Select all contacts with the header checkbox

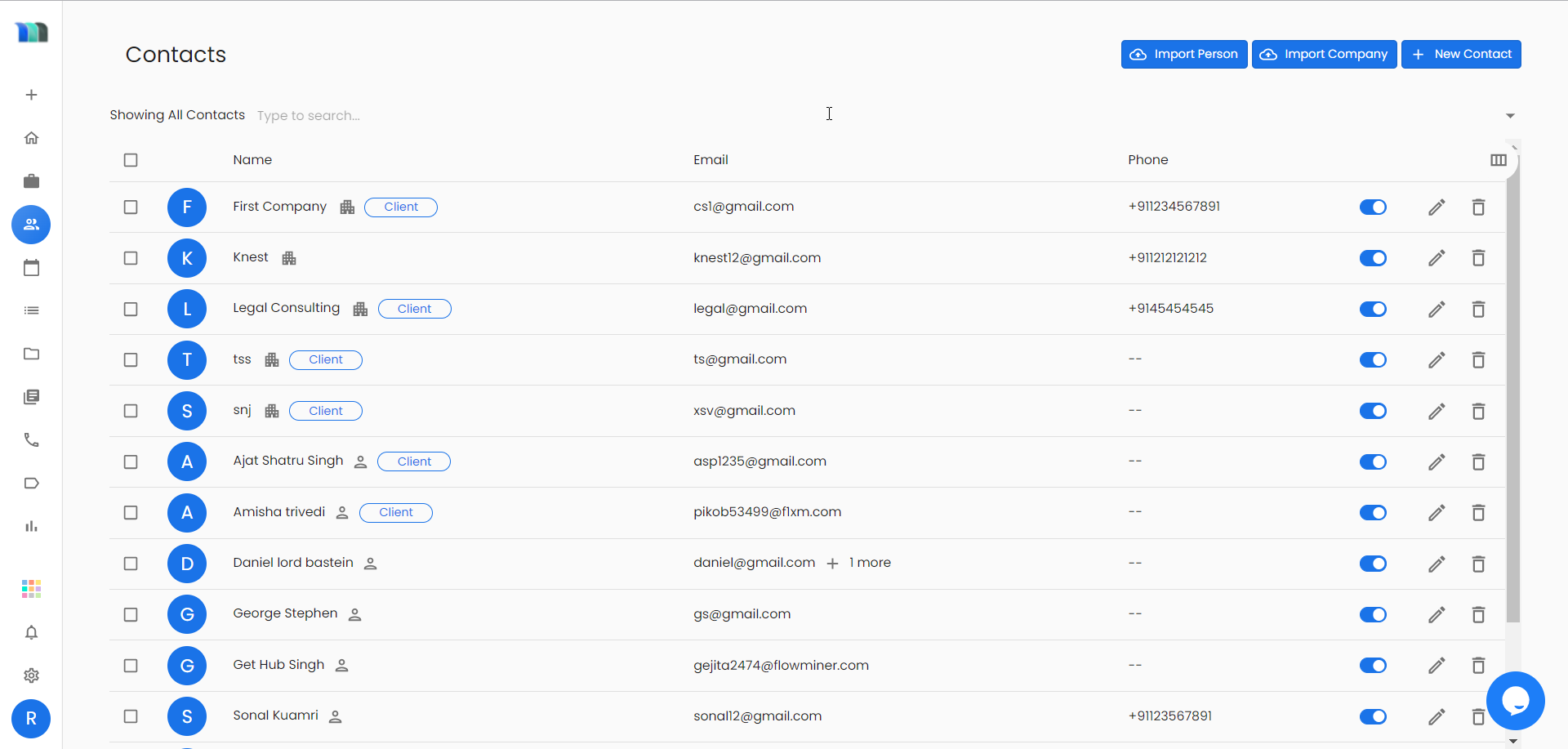point(131,160)
